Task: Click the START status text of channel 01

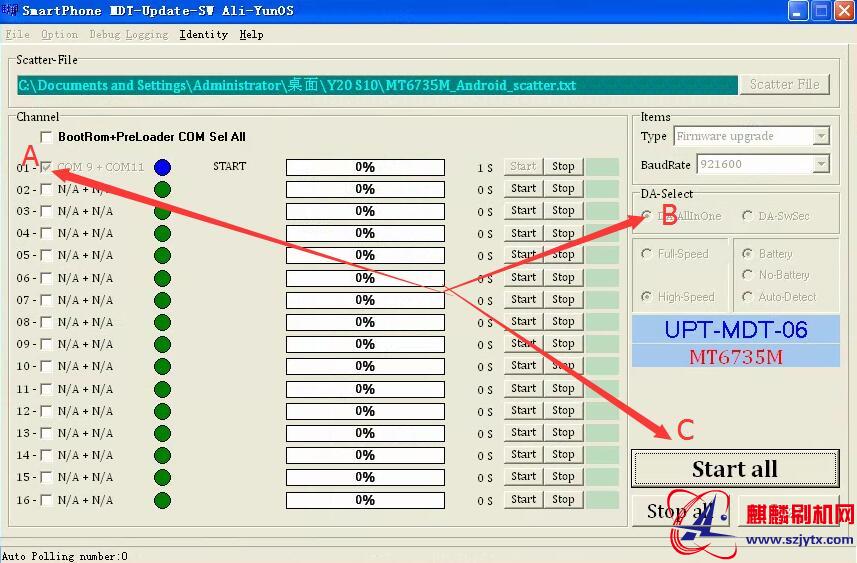Action: tap(230, 166)
